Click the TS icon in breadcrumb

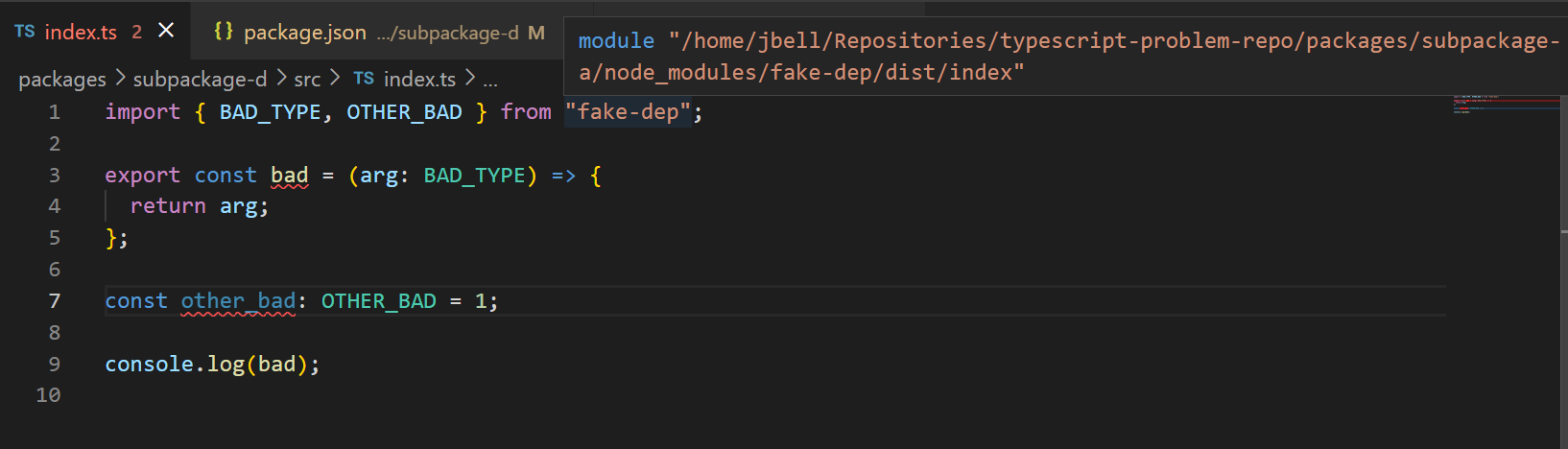[364, 79]
